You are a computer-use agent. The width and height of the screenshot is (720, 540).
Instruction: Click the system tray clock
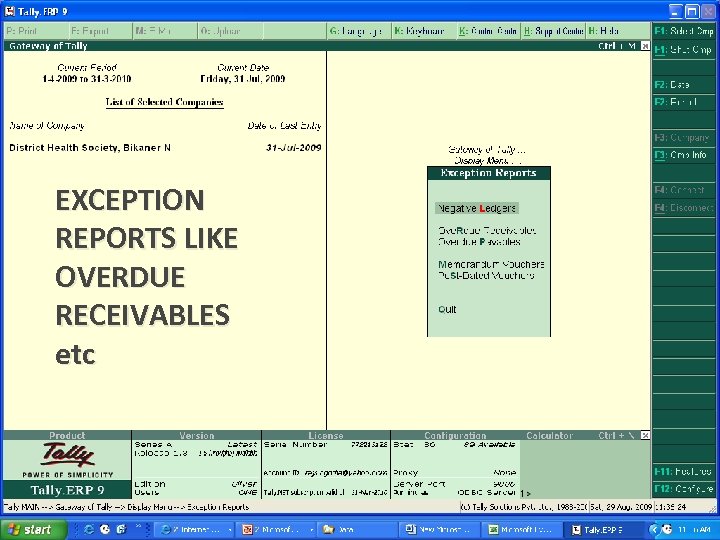pos(696,530)
